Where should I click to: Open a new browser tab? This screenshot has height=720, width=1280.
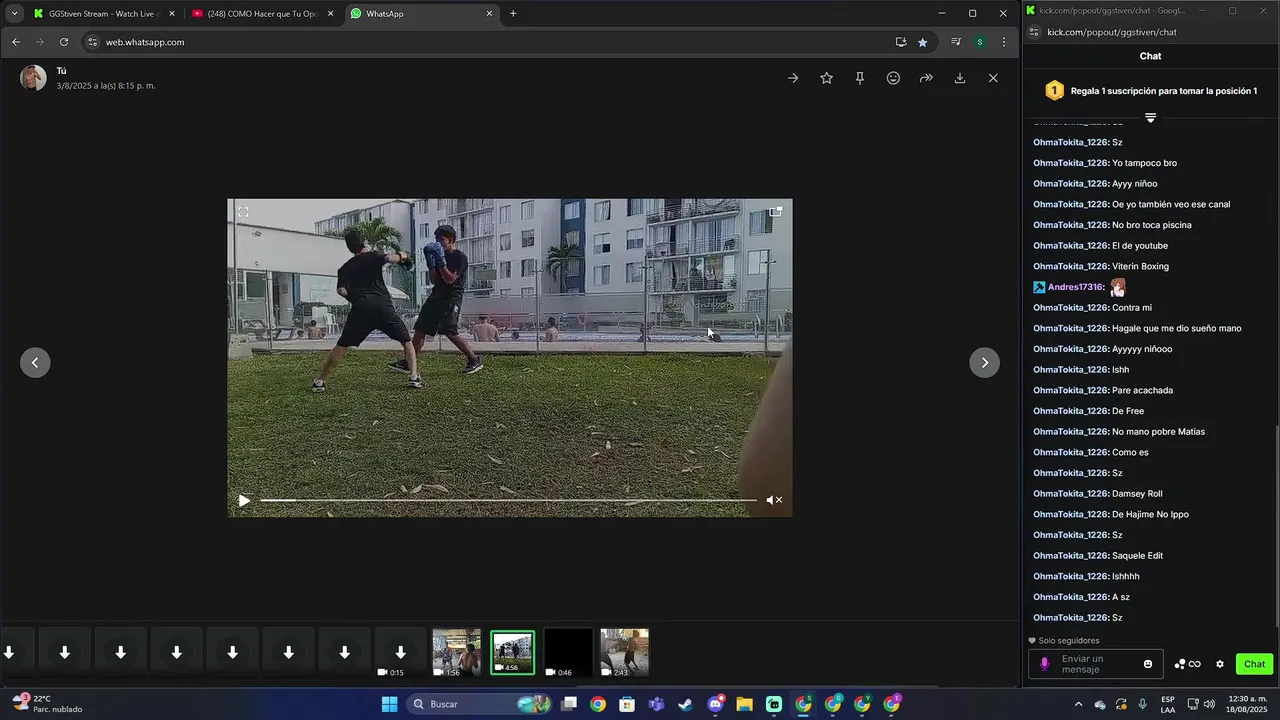513,14
